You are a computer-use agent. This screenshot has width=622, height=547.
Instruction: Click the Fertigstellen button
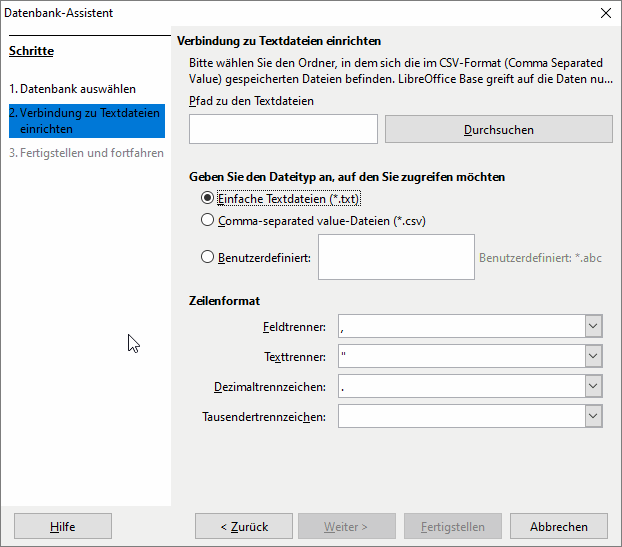coord(453,526)
